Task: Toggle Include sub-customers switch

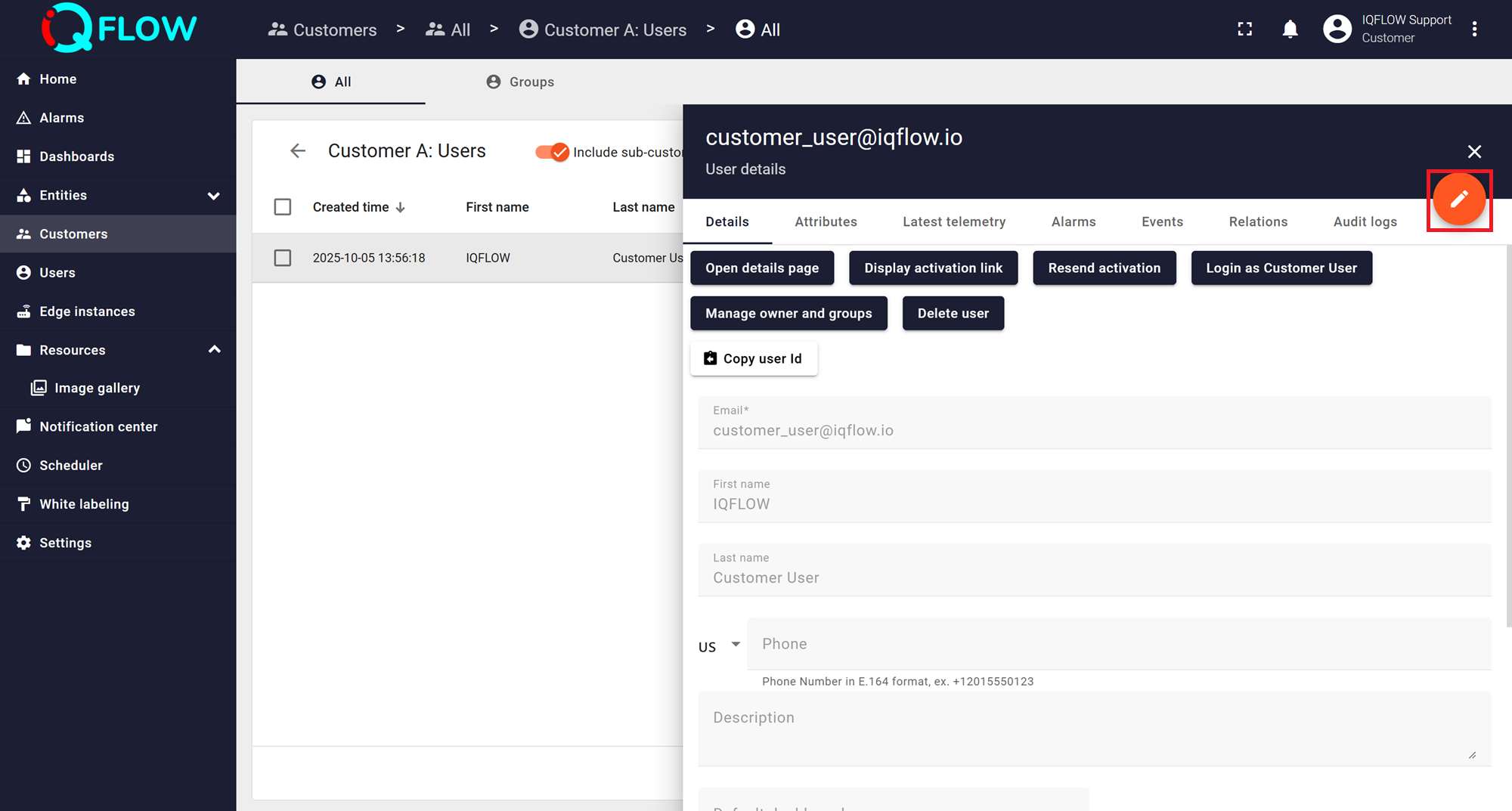Action: point(553,152)
